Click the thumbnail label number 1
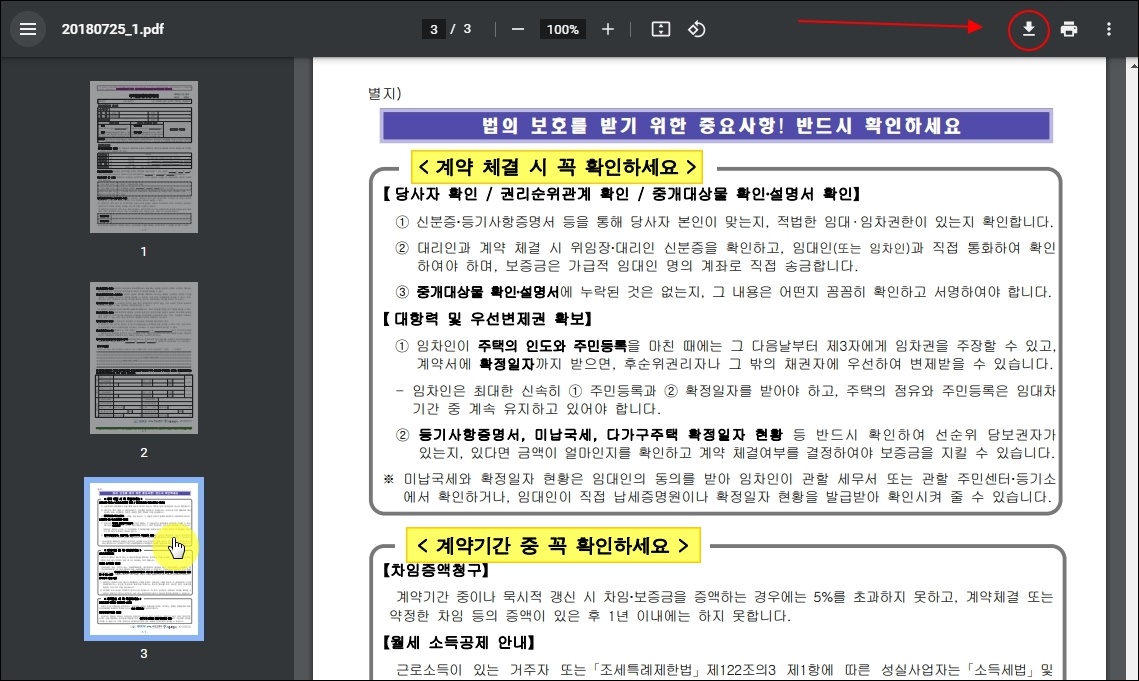The image size is (1139, 681). 144,251
